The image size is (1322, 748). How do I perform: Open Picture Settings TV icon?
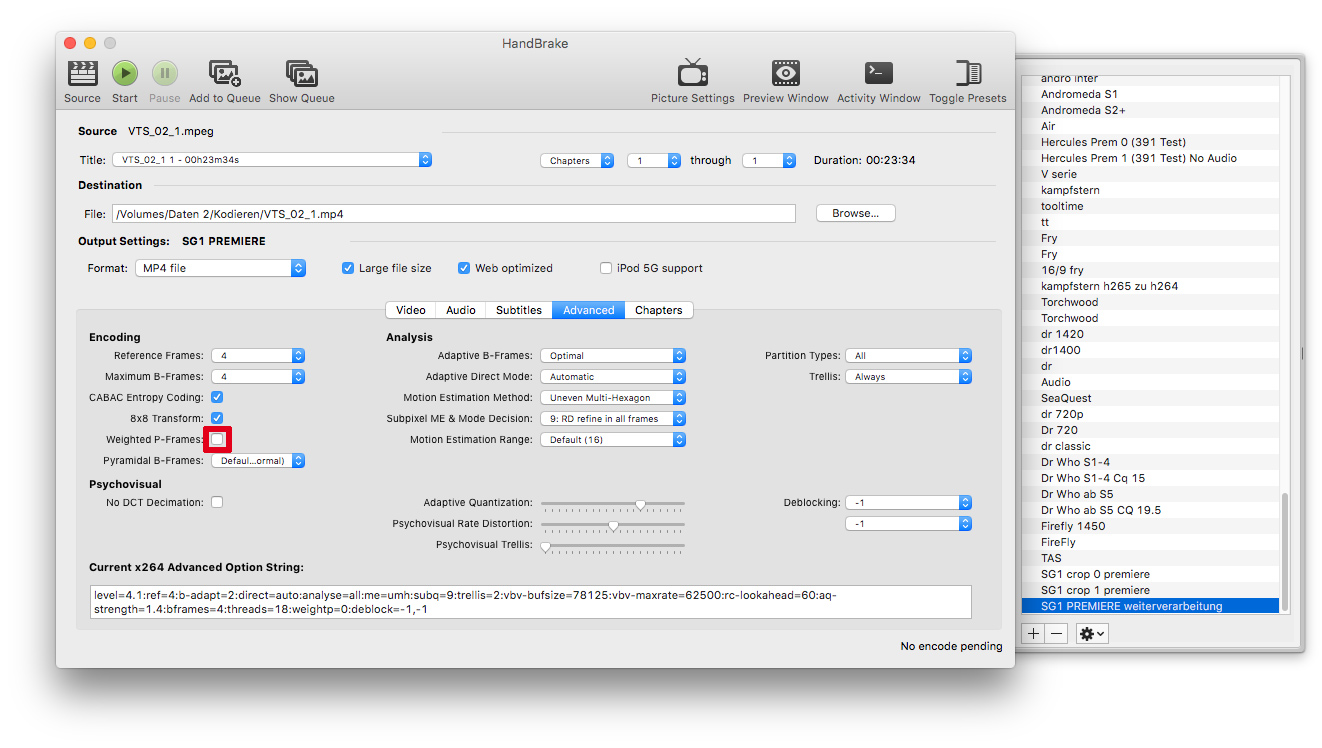(x=692, y=74)
